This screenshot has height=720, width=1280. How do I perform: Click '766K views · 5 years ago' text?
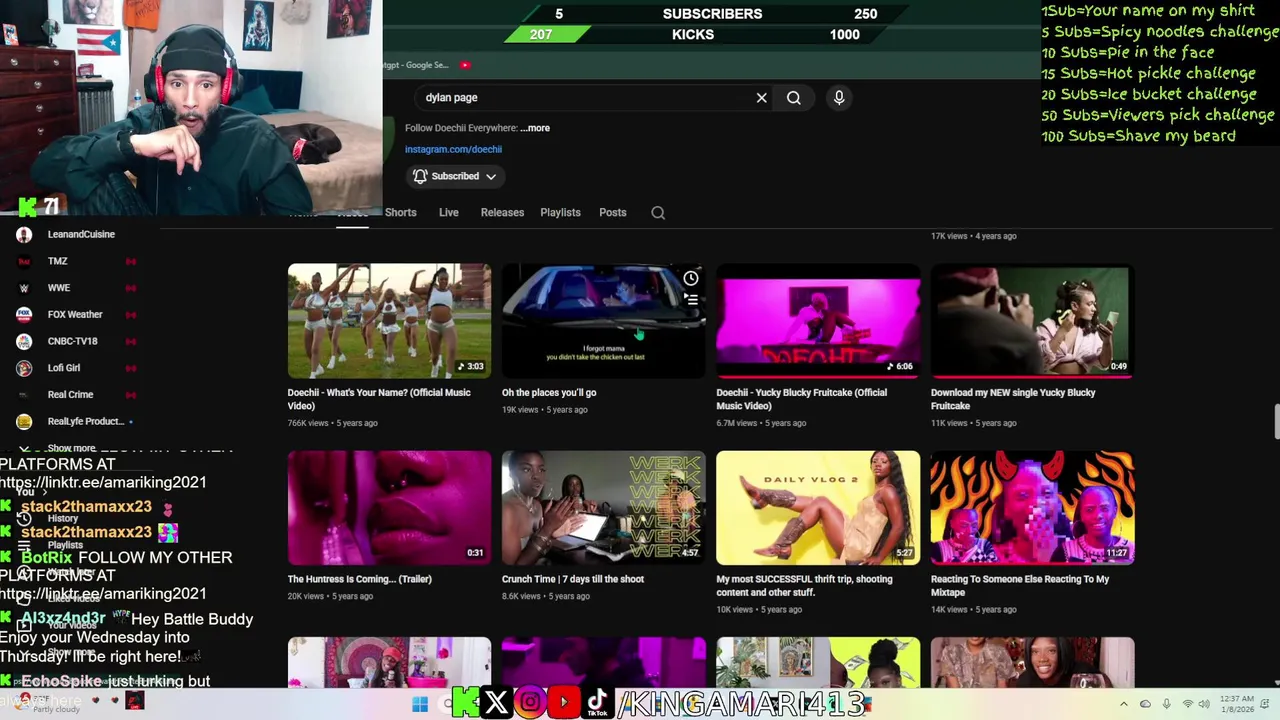click(333, 423)
